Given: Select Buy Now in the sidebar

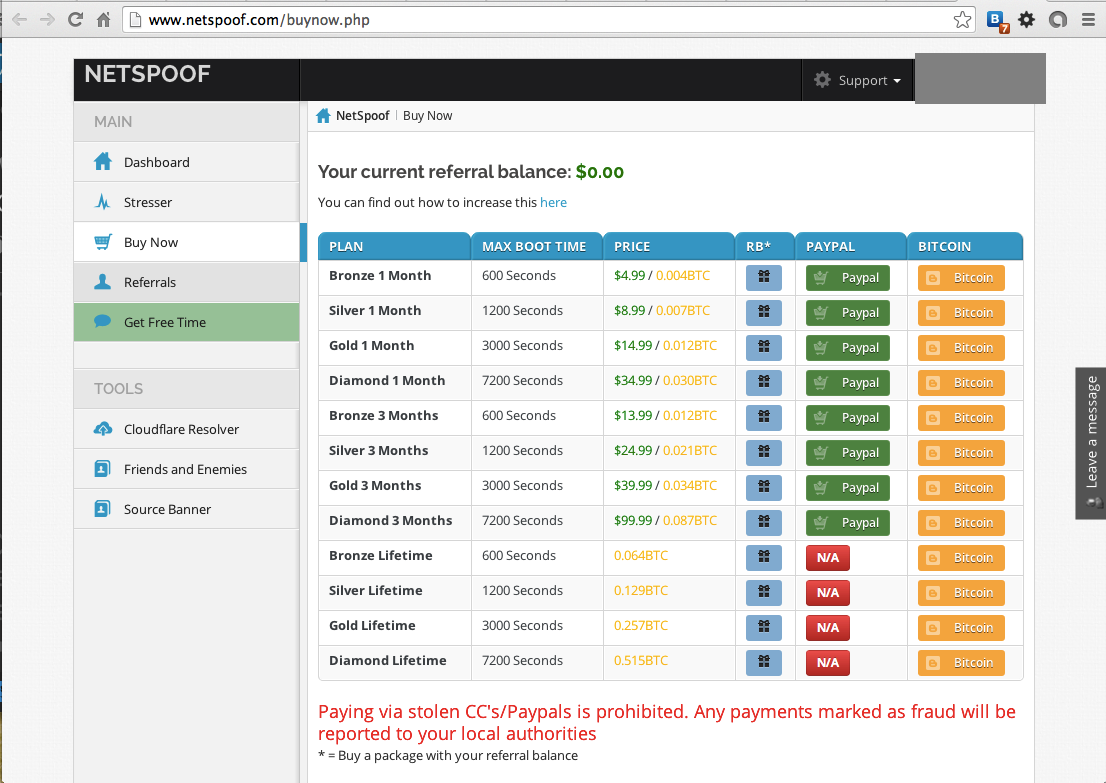Looking at the screenshot, I should tap(186, 242).
